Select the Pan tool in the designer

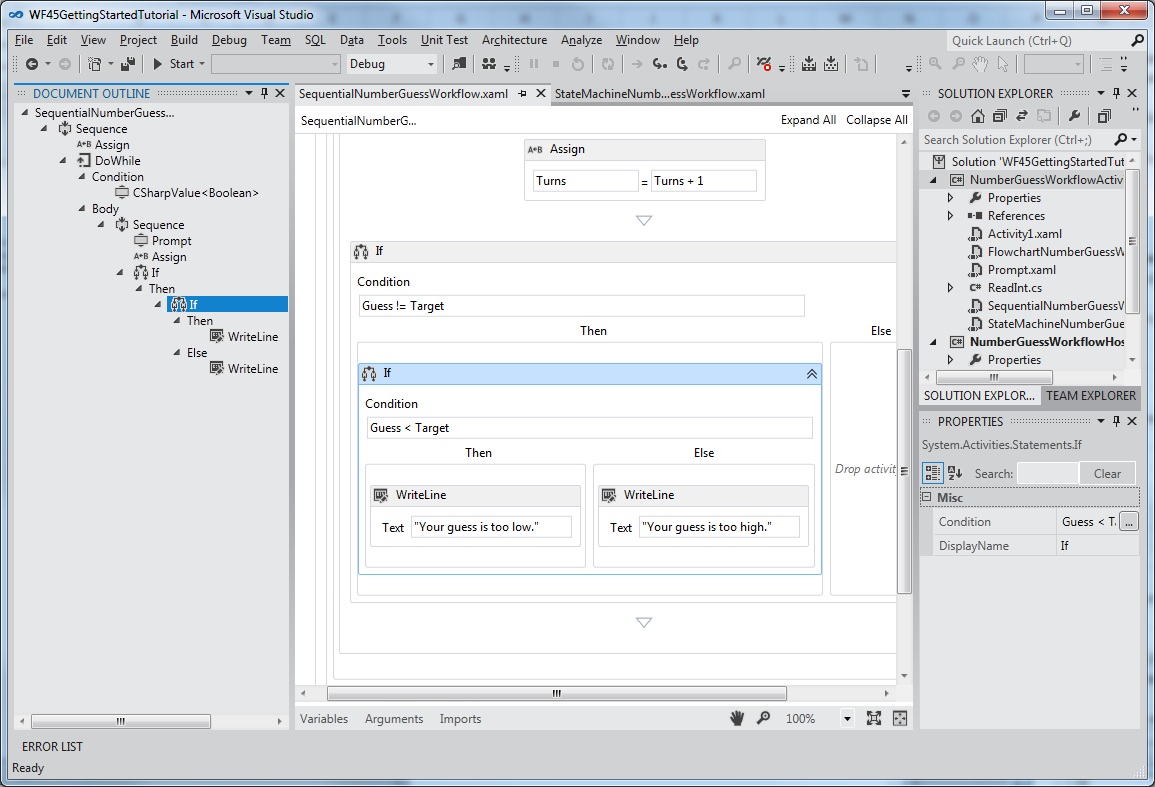[x=737, y=718]
